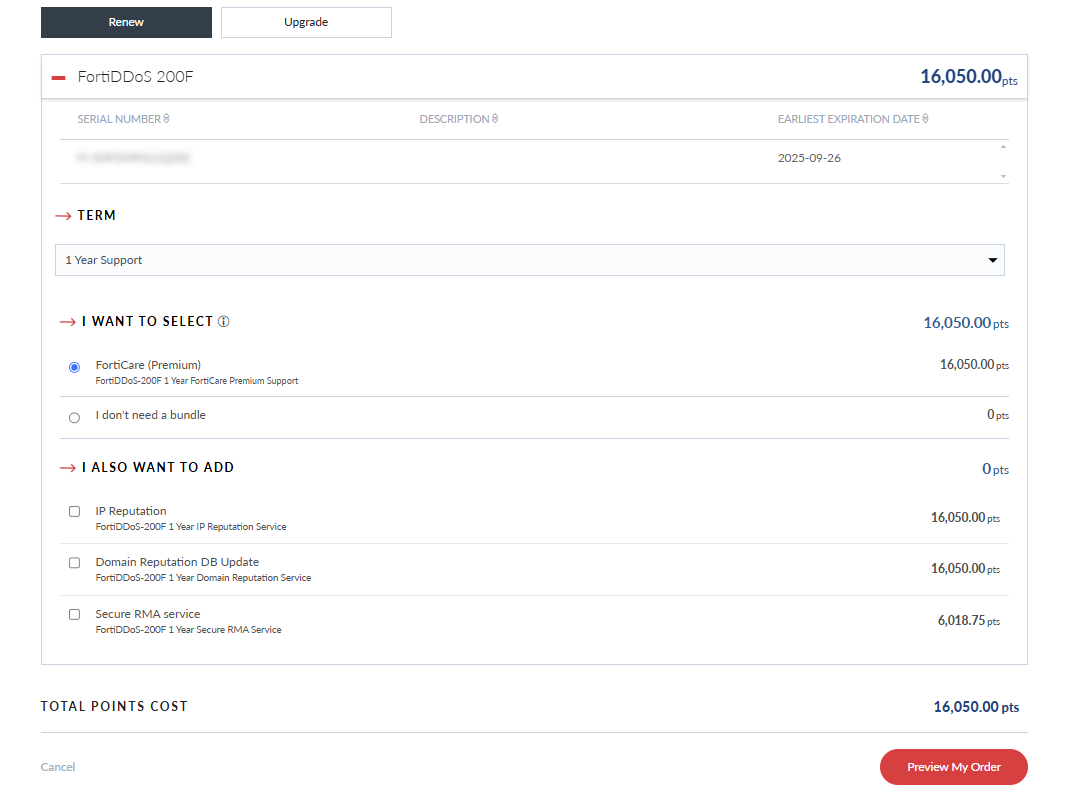Select the FortiCare (Premium) bundle option
The height and width of the screenshot is (791, 1068).
tap(74, 367)
